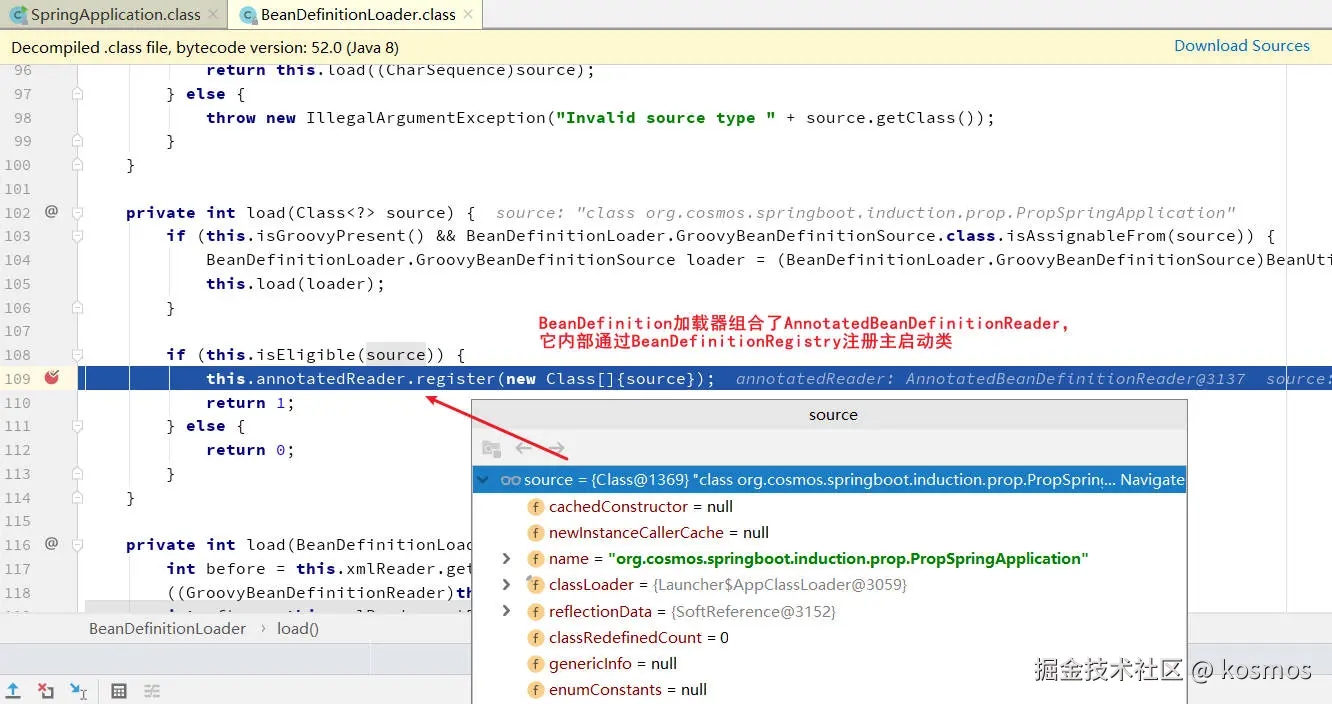Click line number 109 in the gutter
The width and height of the screenshot is (1332, 704).
pyautogui.click(x=18, y=378)
